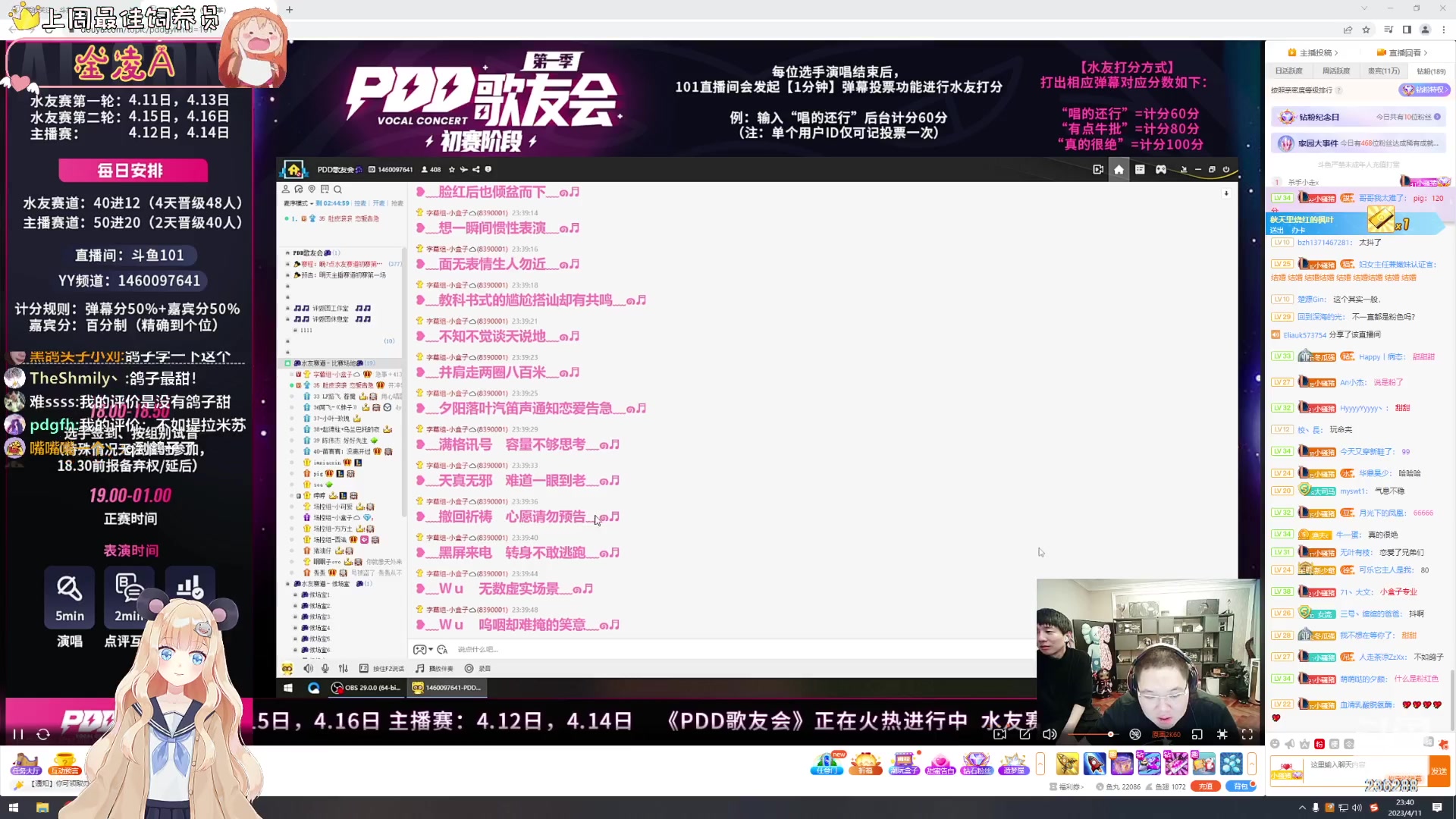Toggle the 钻粉特权 switch
The width and height of the screenshot is (1456, 819).
click(x=1423, y=89)
